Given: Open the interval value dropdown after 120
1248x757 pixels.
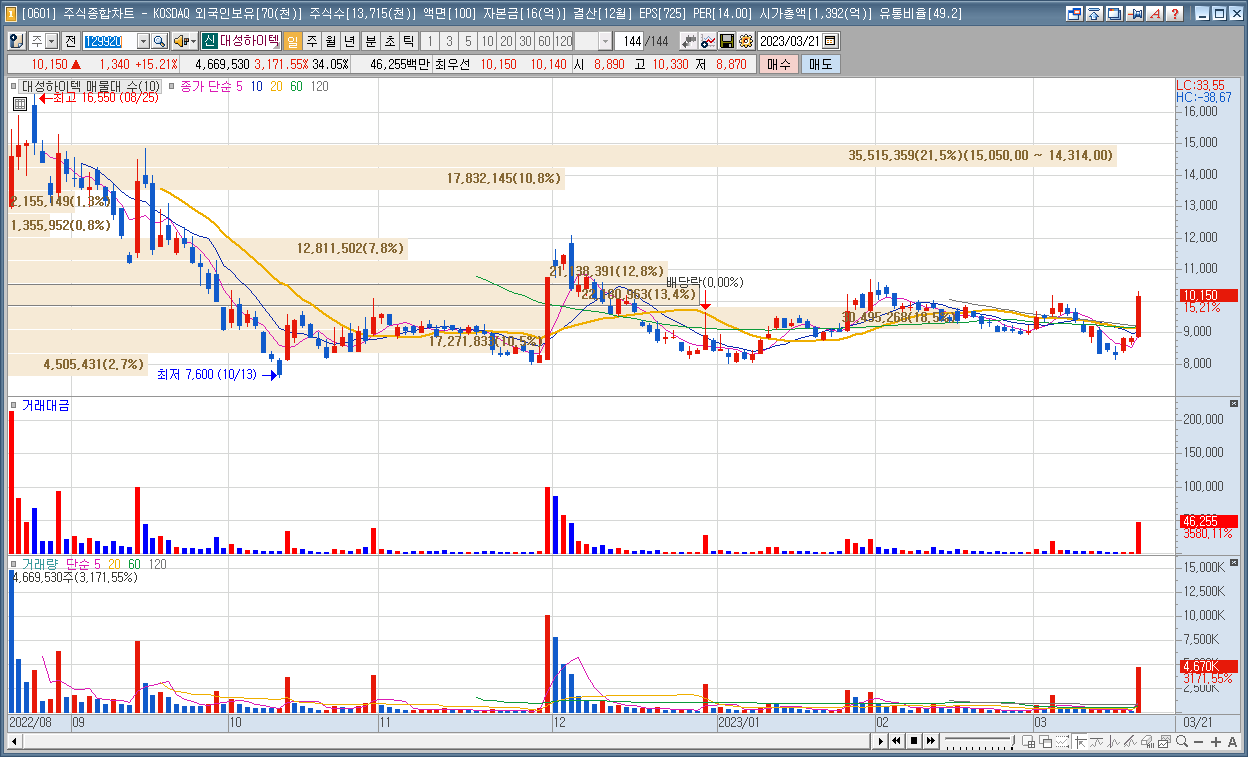Looking at the screenshot, I should coord(606,41).
